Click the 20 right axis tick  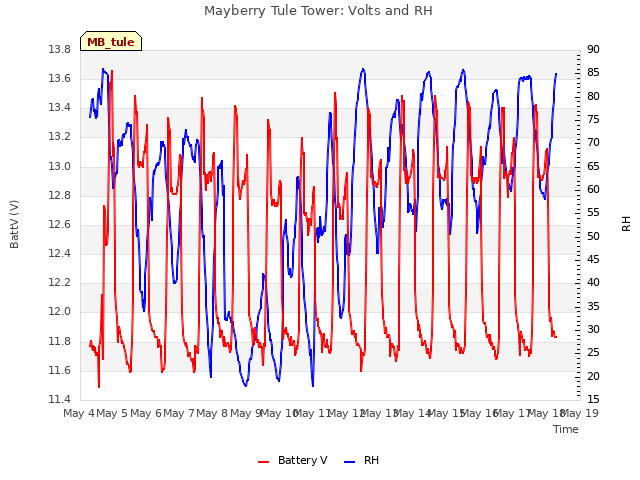[593, 376]
